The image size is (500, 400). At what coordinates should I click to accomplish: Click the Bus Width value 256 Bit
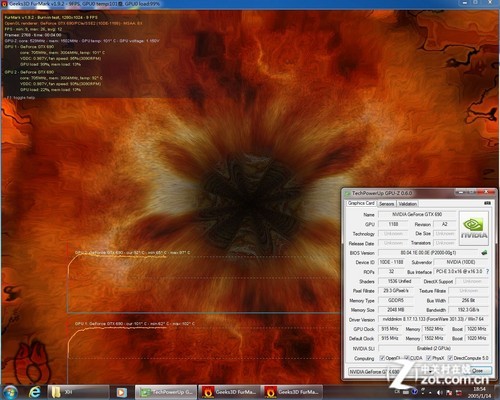(468, 300)
